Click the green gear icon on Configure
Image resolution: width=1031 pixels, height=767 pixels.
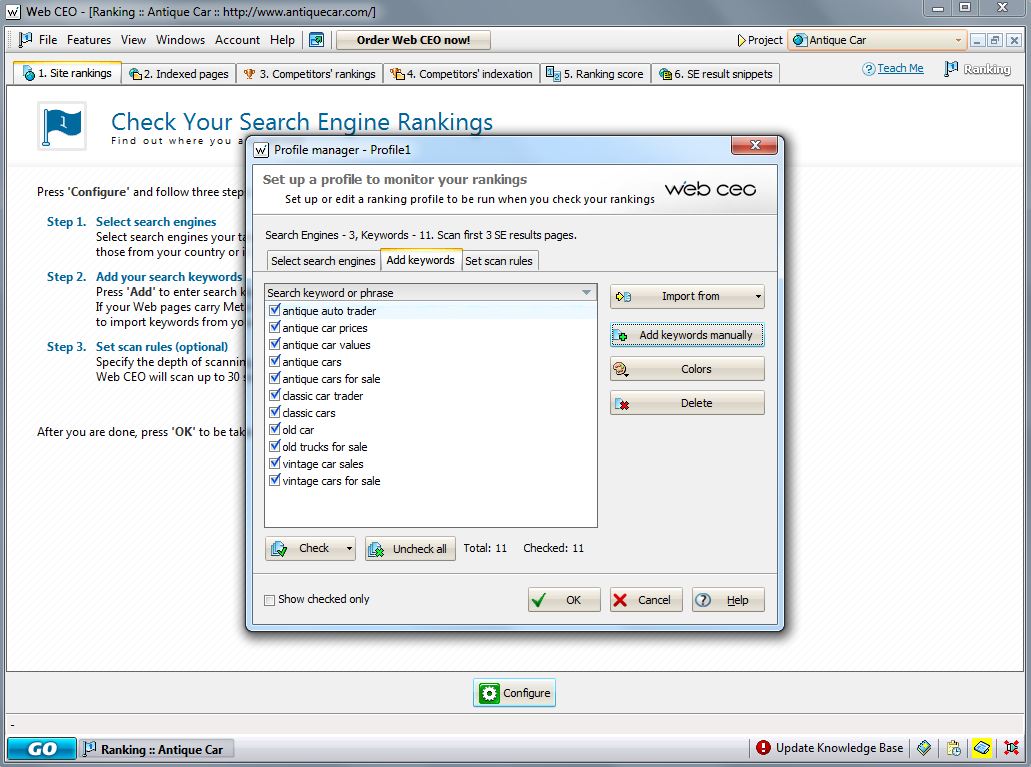click(489, 693)
